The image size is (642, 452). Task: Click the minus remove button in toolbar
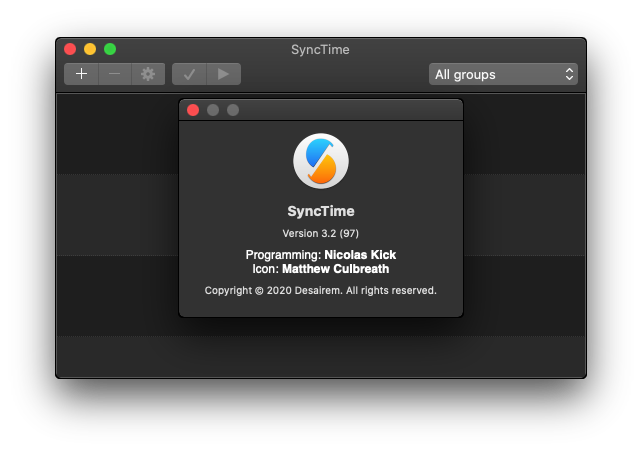pyautogui.click(x=115, y=74)
